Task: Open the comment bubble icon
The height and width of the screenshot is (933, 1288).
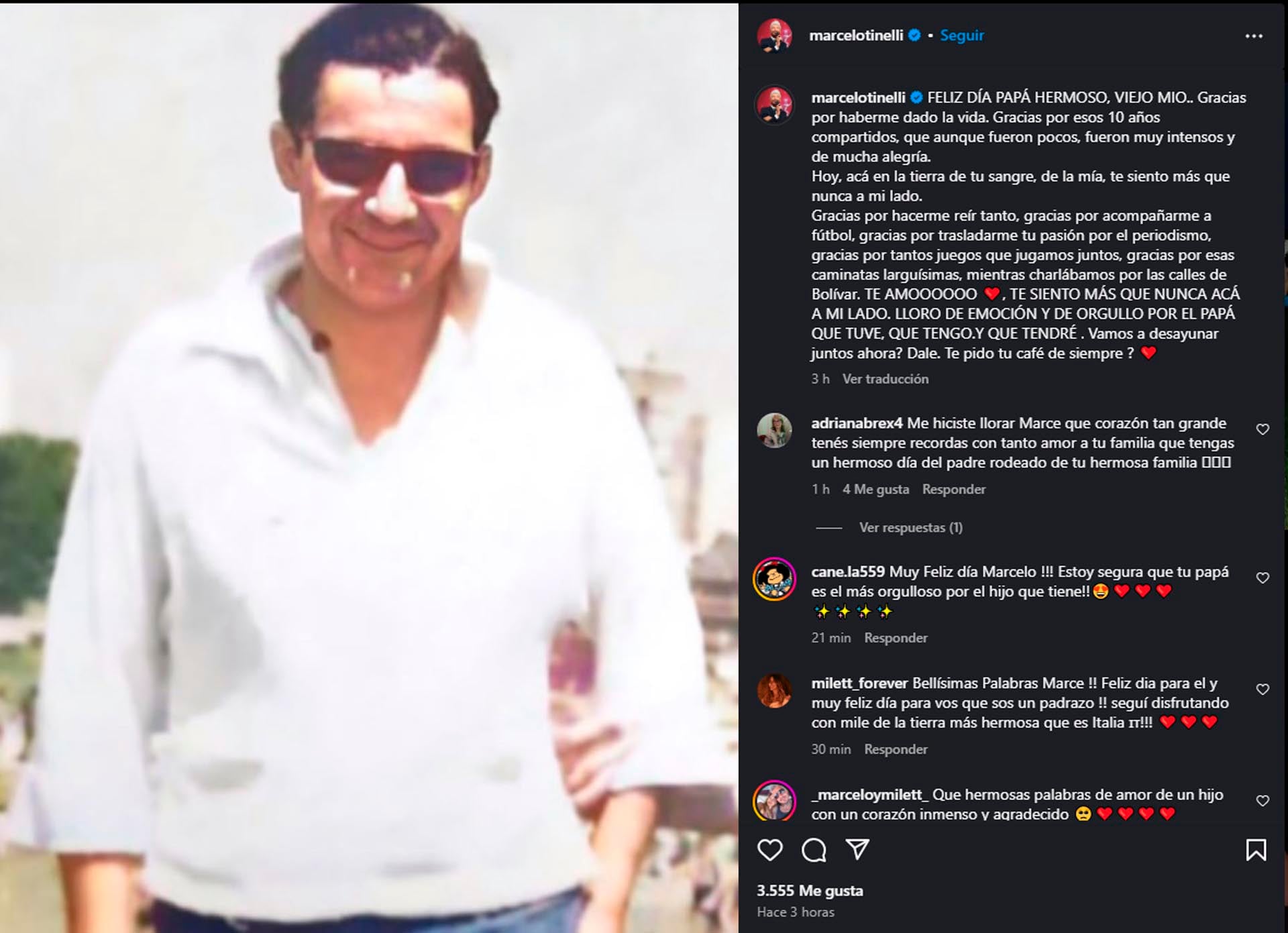Action: pos(814,850)
